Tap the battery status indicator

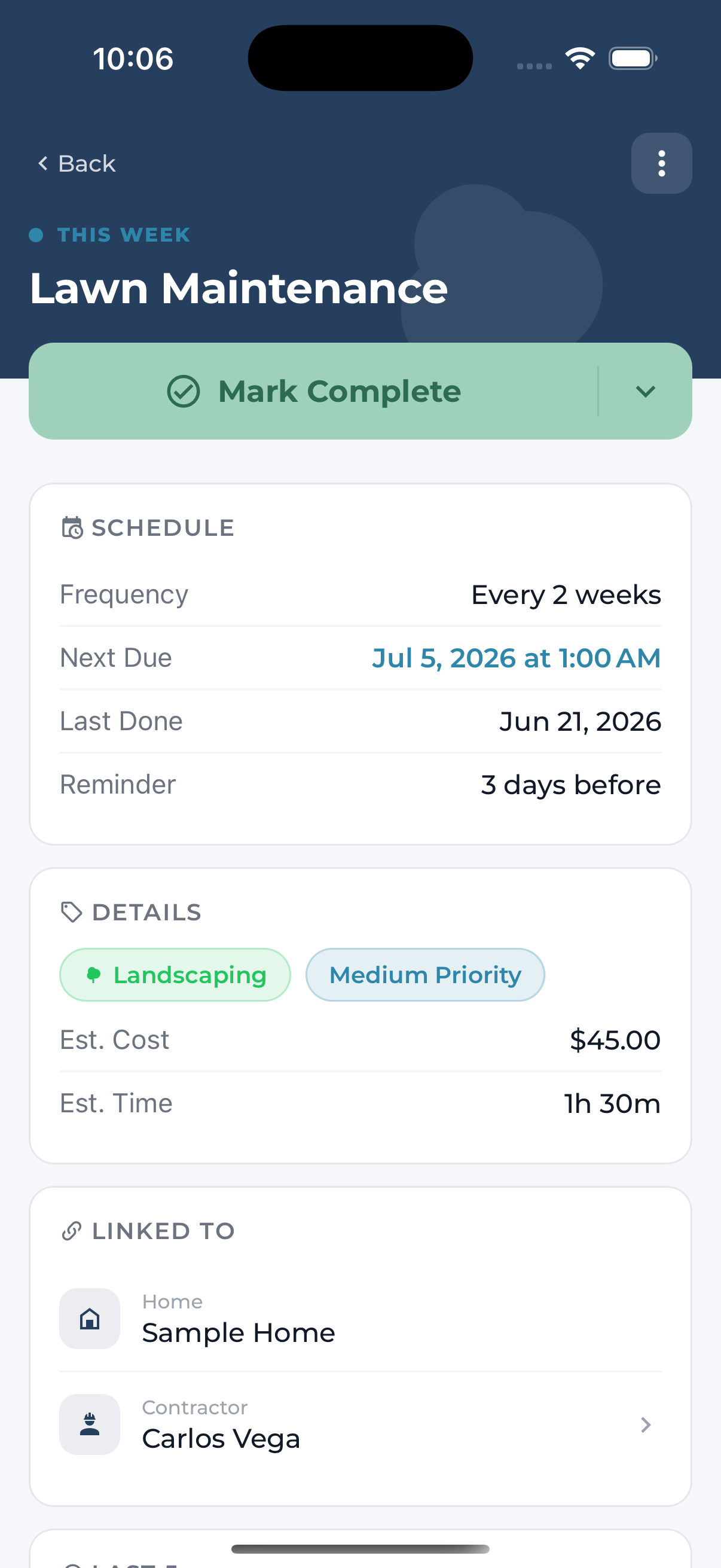pyautogui.click(x=633, y=59)
